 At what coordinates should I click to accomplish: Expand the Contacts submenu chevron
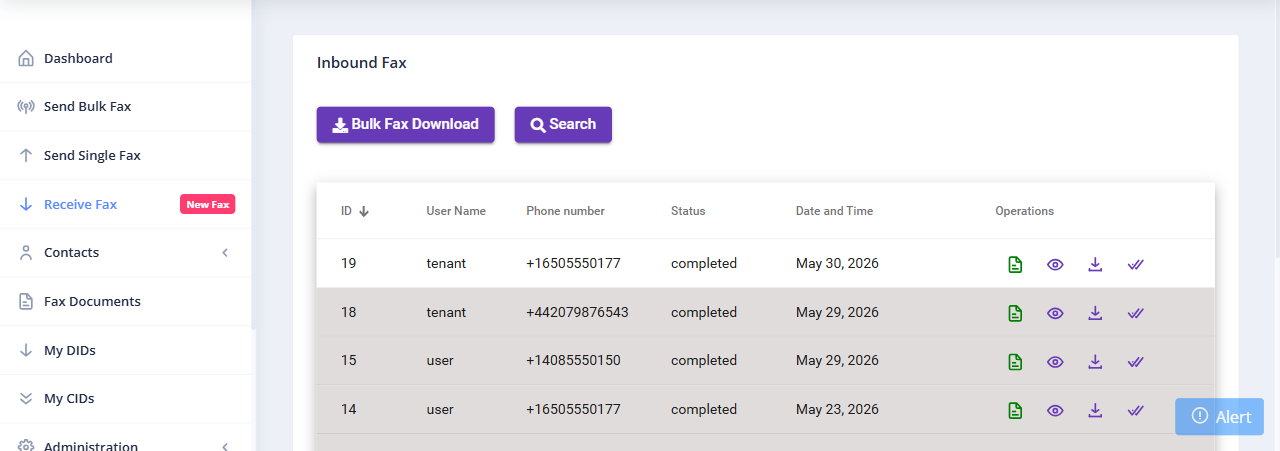click(x=225, y=253)
